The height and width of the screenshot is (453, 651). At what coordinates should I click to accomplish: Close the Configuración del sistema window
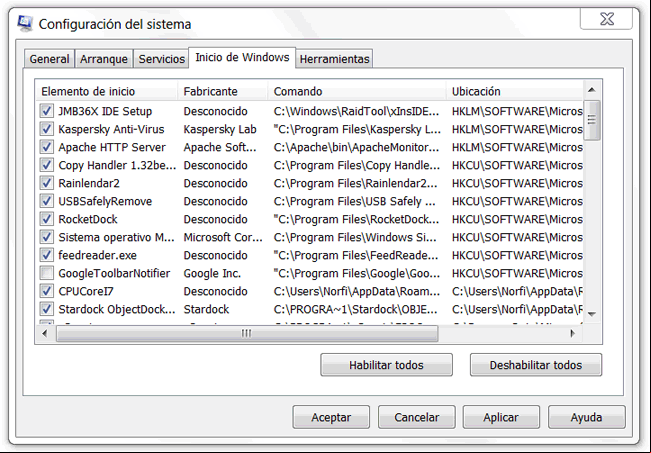click(x=606, y=19)
